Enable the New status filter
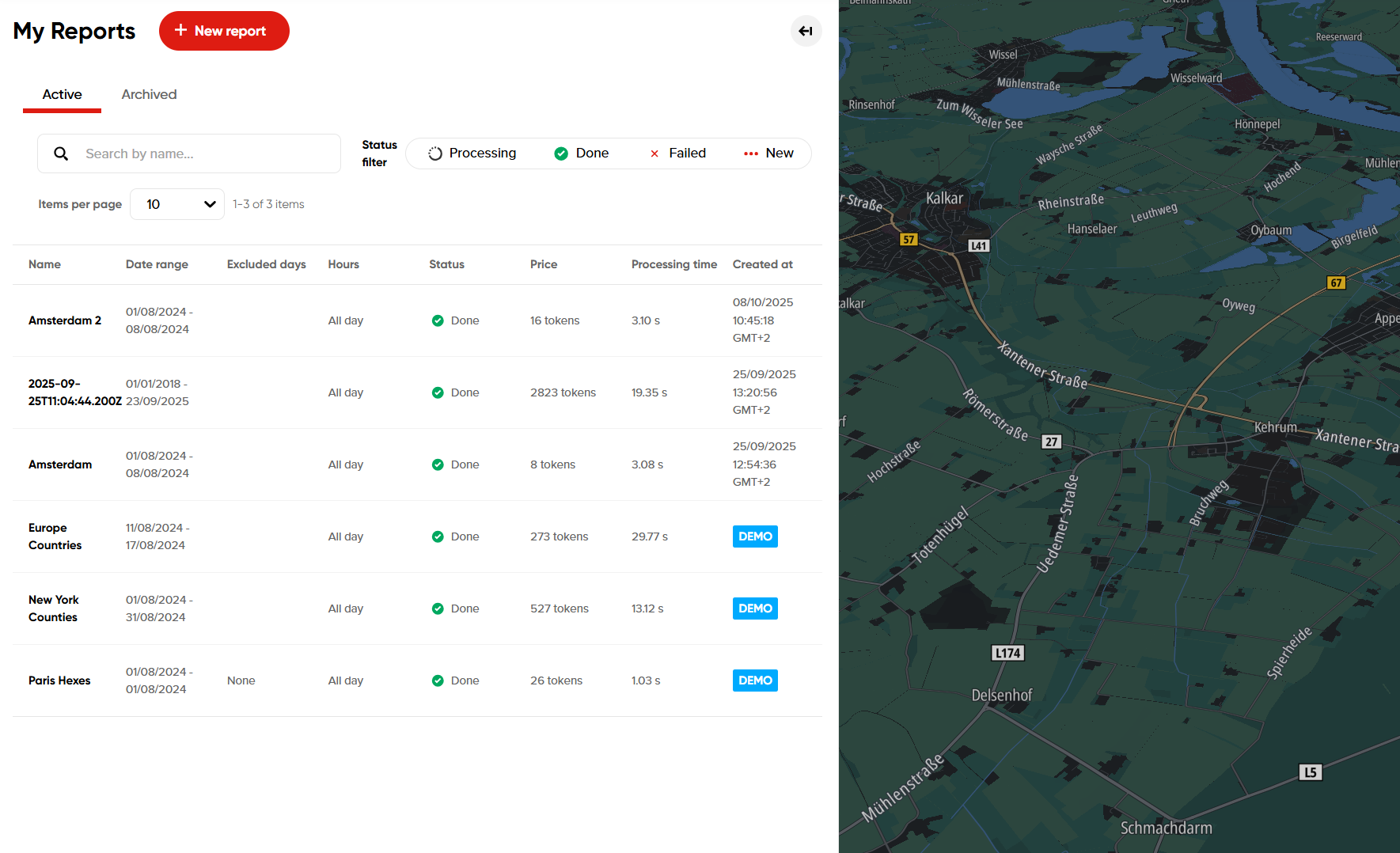 tap(768, 154)
